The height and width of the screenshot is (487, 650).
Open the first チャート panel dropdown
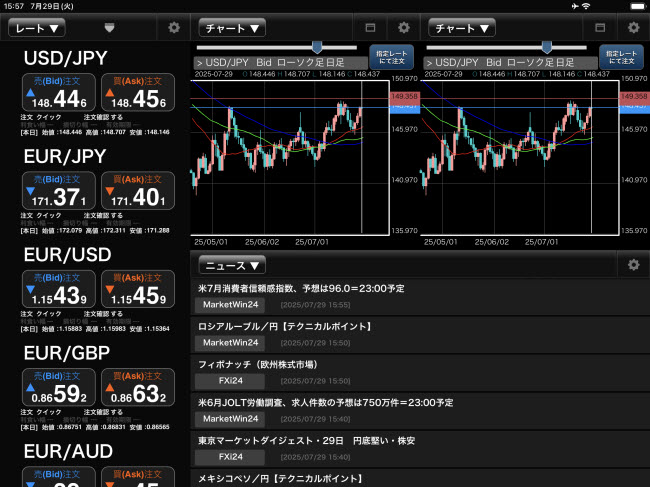point(232,28)
